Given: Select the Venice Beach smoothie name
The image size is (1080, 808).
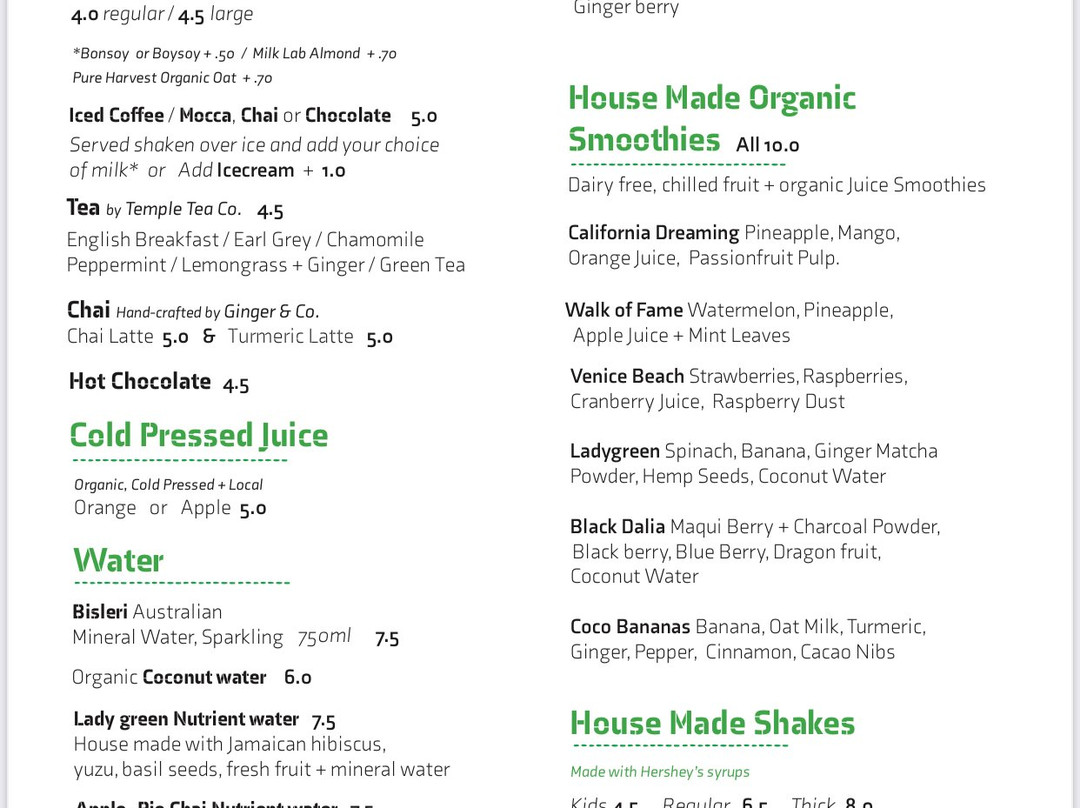Looking at the screenshot, I should coord(627,376).
